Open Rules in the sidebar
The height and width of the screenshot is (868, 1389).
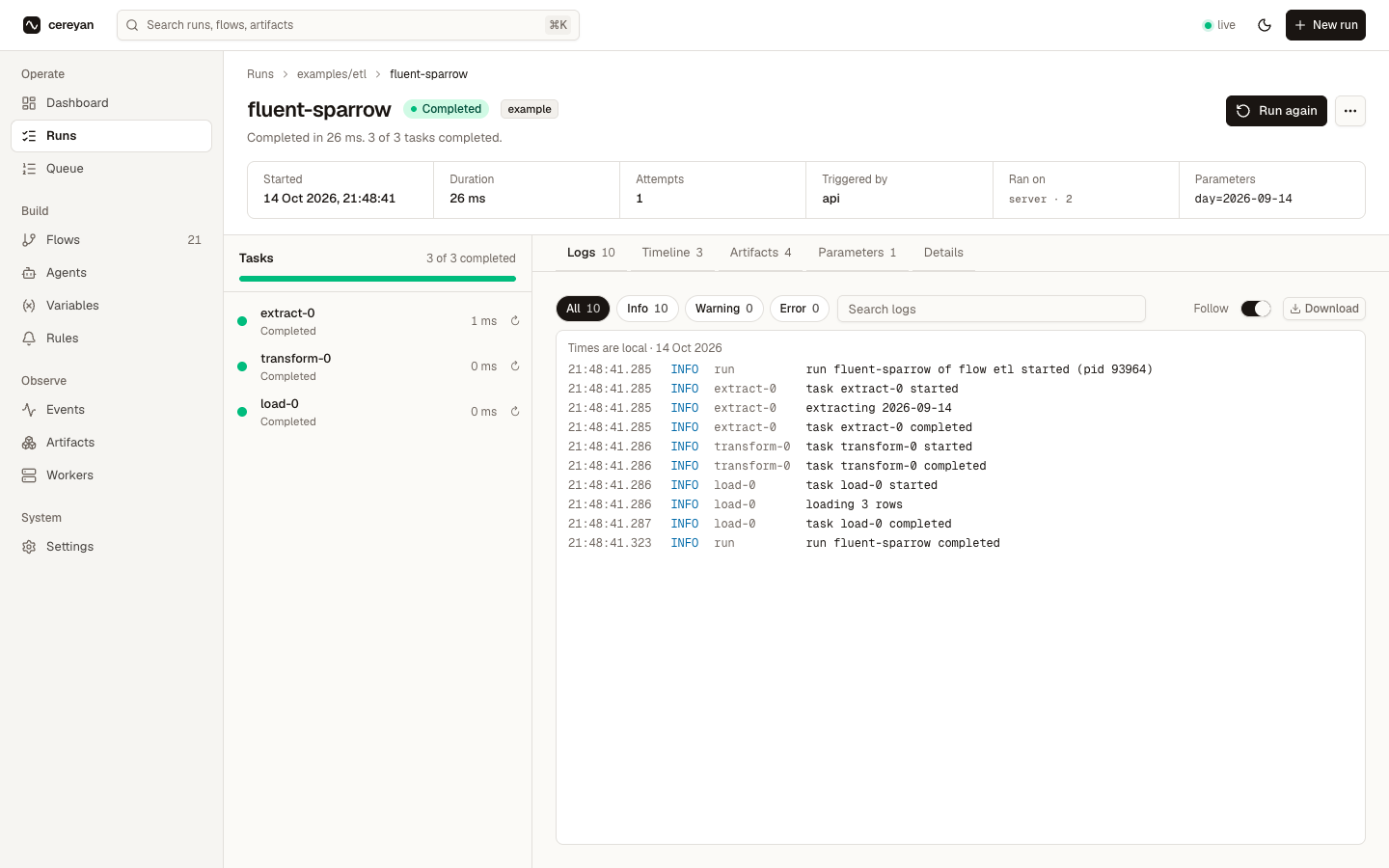(x=111, y=339)
